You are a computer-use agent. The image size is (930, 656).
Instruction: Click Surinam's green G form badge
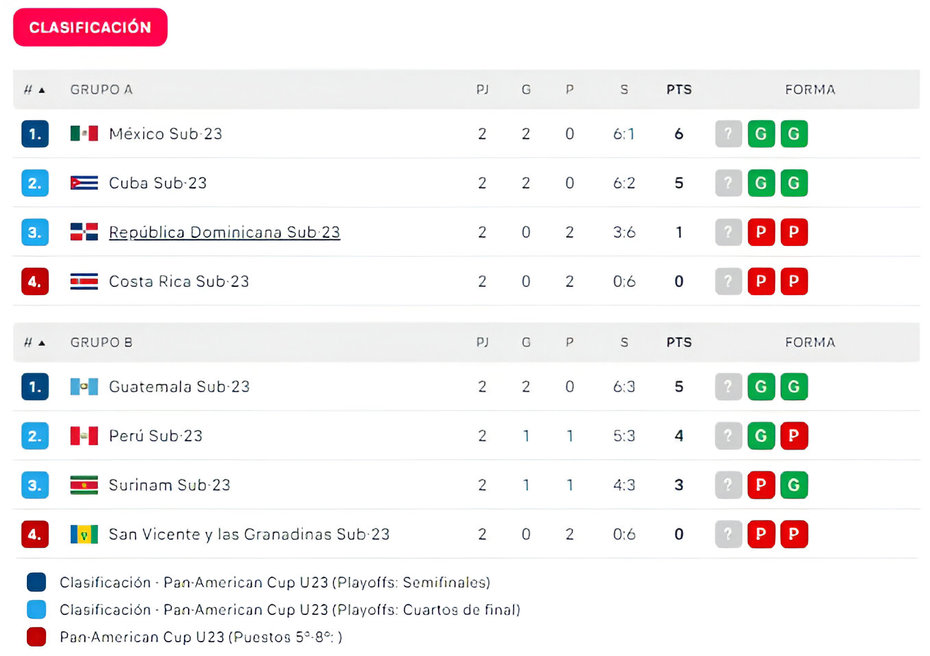coord(794,485)
